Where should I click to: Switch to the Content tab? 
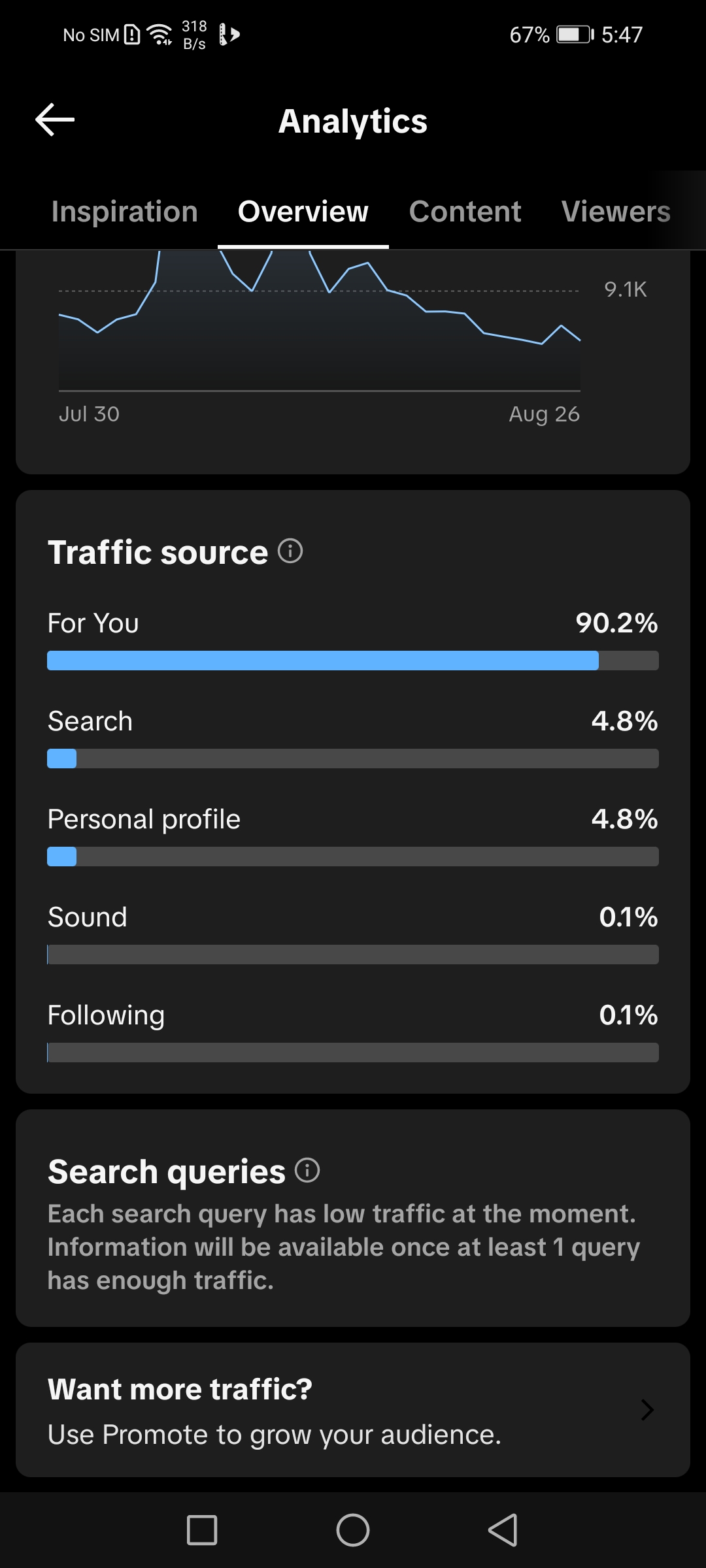click(465, 212)
